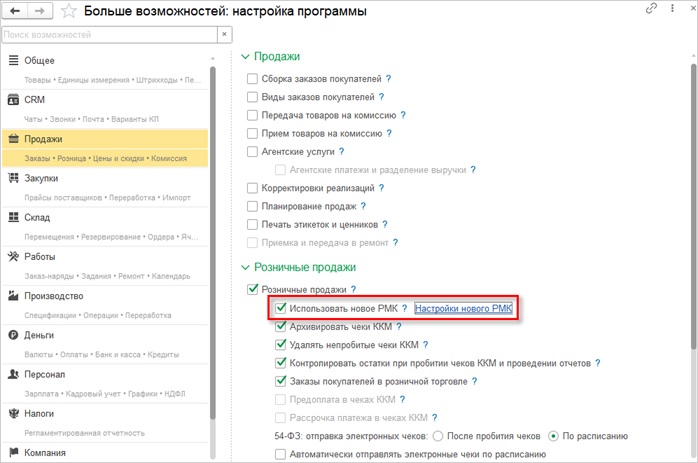Enable Корректировки реализаций checkbox
Image resolution: width=698 pixels, height=463 pixels.
(252, 188)
